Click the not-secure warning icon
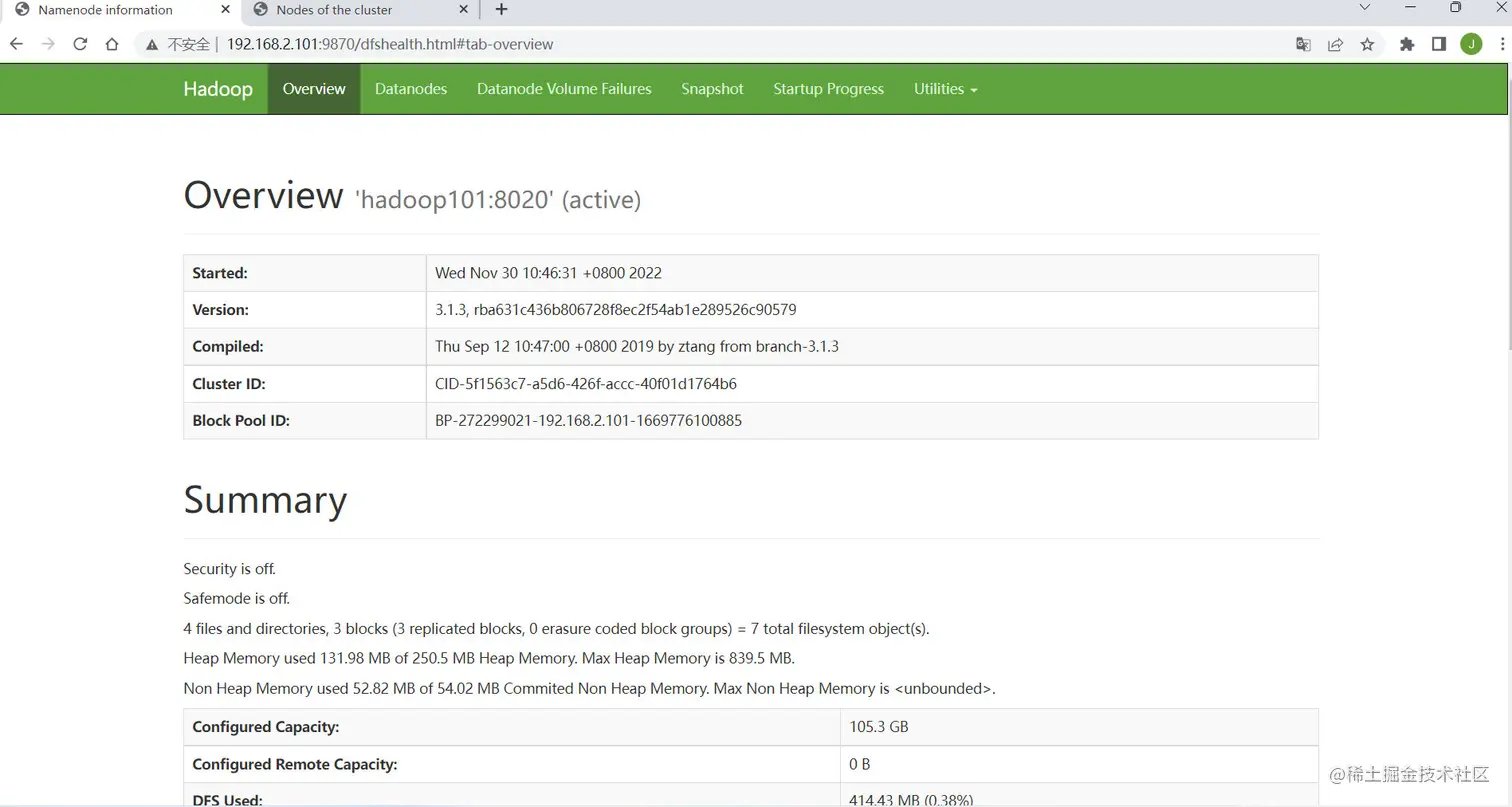The image size is (1512, 807). pos(152,44)
